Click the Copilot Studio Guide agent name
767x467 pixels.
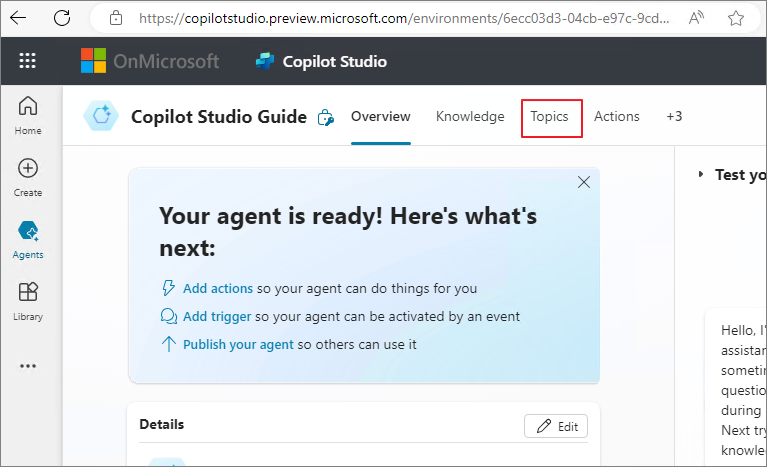pos(219,117)
